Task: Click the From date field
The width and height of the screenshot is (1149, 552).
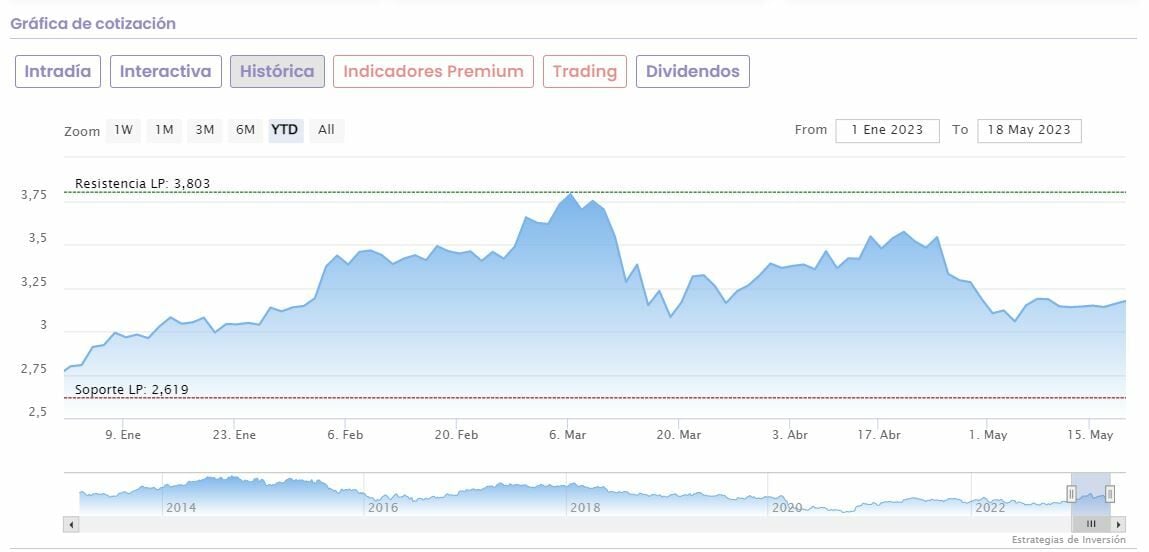Action: coord(887,130)
